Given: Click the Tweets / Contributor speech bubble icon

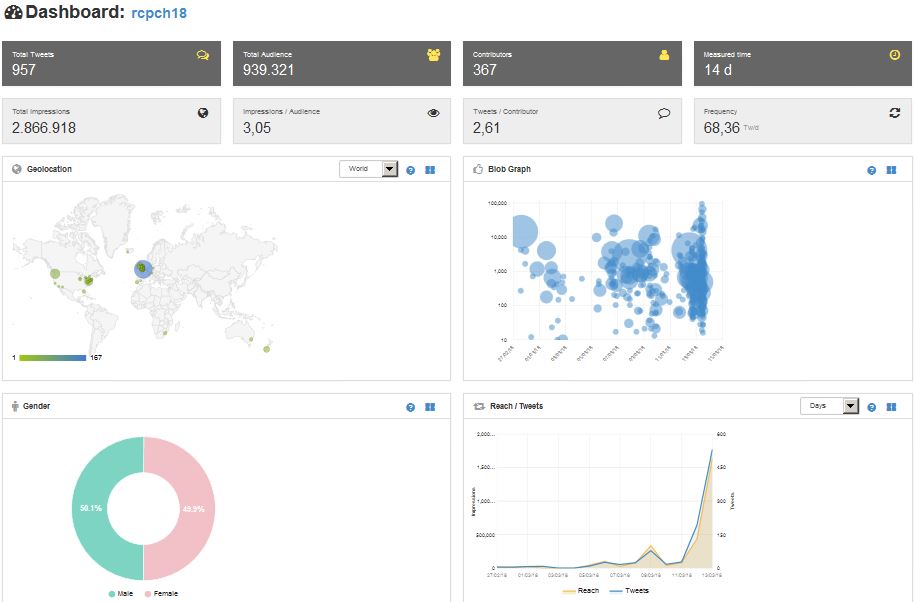Looking at the screenshot, I should click(x=664, y=113).
